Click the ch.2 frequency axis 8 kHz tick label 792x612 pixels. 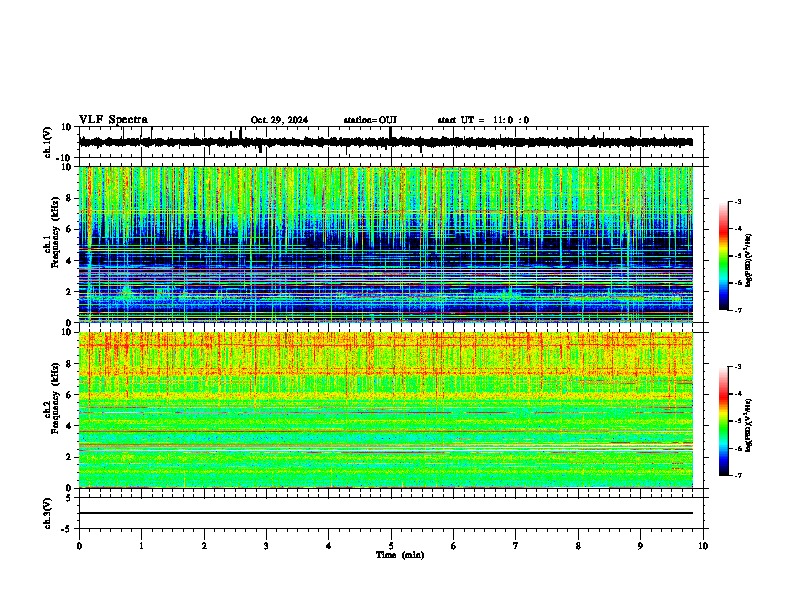[x=70, y=364]
